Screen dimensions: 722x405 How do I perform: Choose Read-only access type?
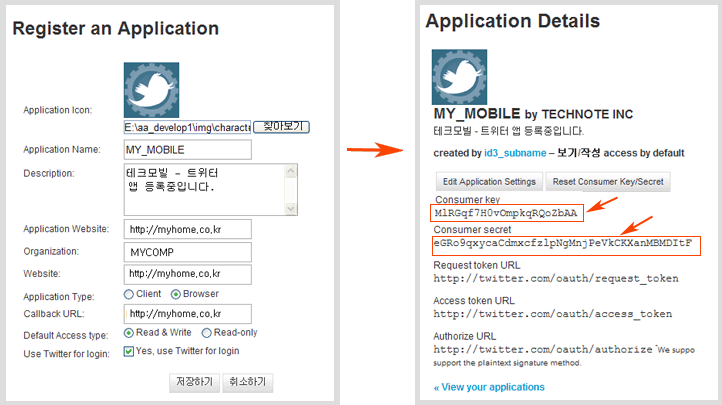(207, 332)
